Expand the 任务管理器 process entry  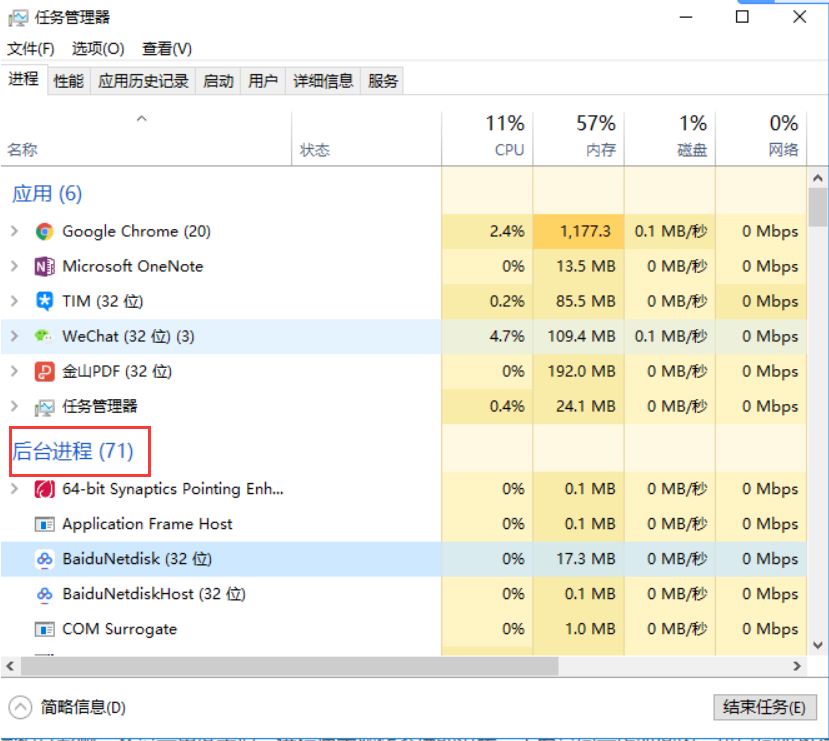14,406
